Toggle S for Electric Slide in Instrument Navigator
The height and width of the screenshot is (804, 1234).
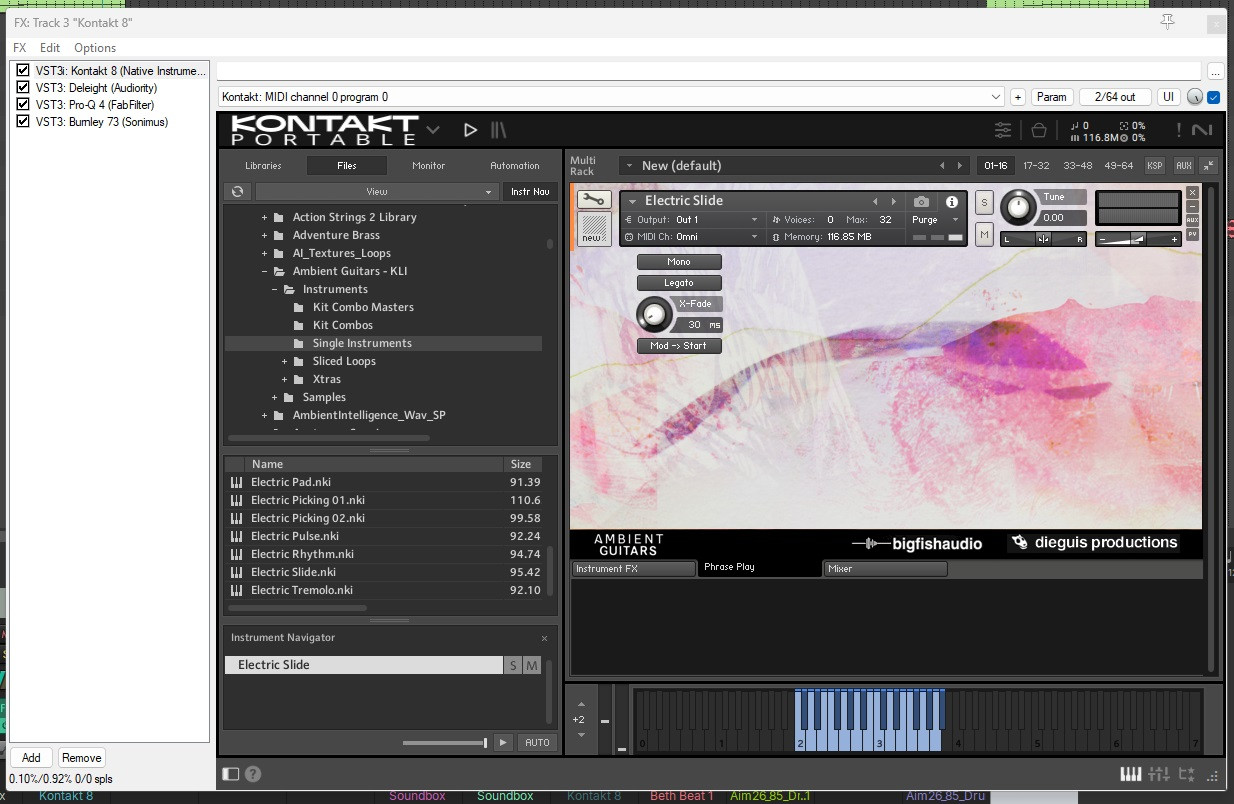[513, 665]
